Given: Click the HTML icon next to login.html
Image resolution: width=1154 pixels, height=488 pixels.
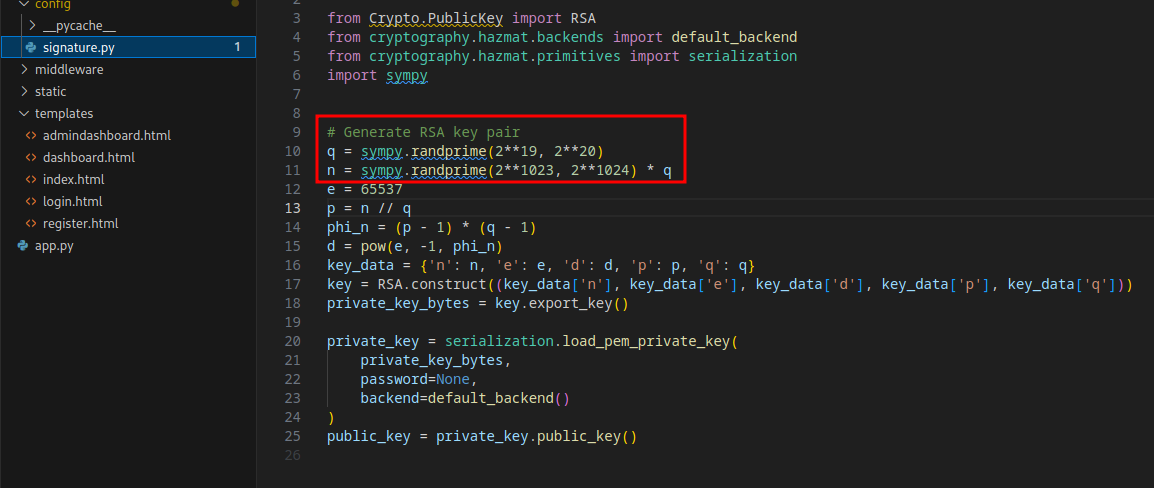Looking at the screenshot, I should [32, 201].
